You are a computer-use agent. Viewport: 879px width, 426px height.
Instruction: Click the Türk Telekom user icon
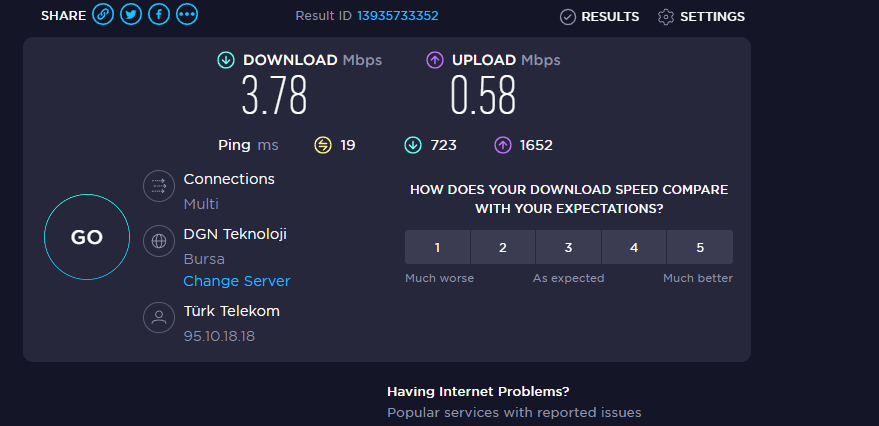(158, 318)
